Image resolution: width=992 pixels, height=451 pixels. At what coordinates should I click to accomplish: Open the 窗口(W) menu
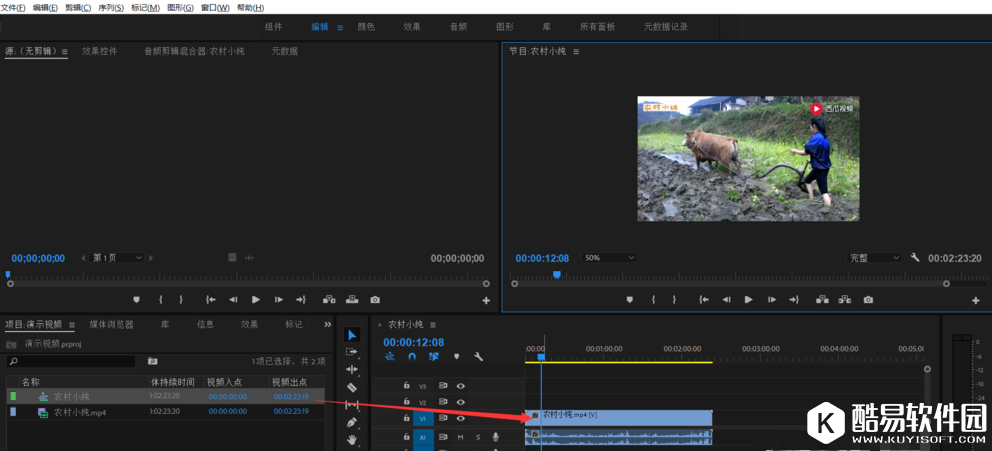215,7
